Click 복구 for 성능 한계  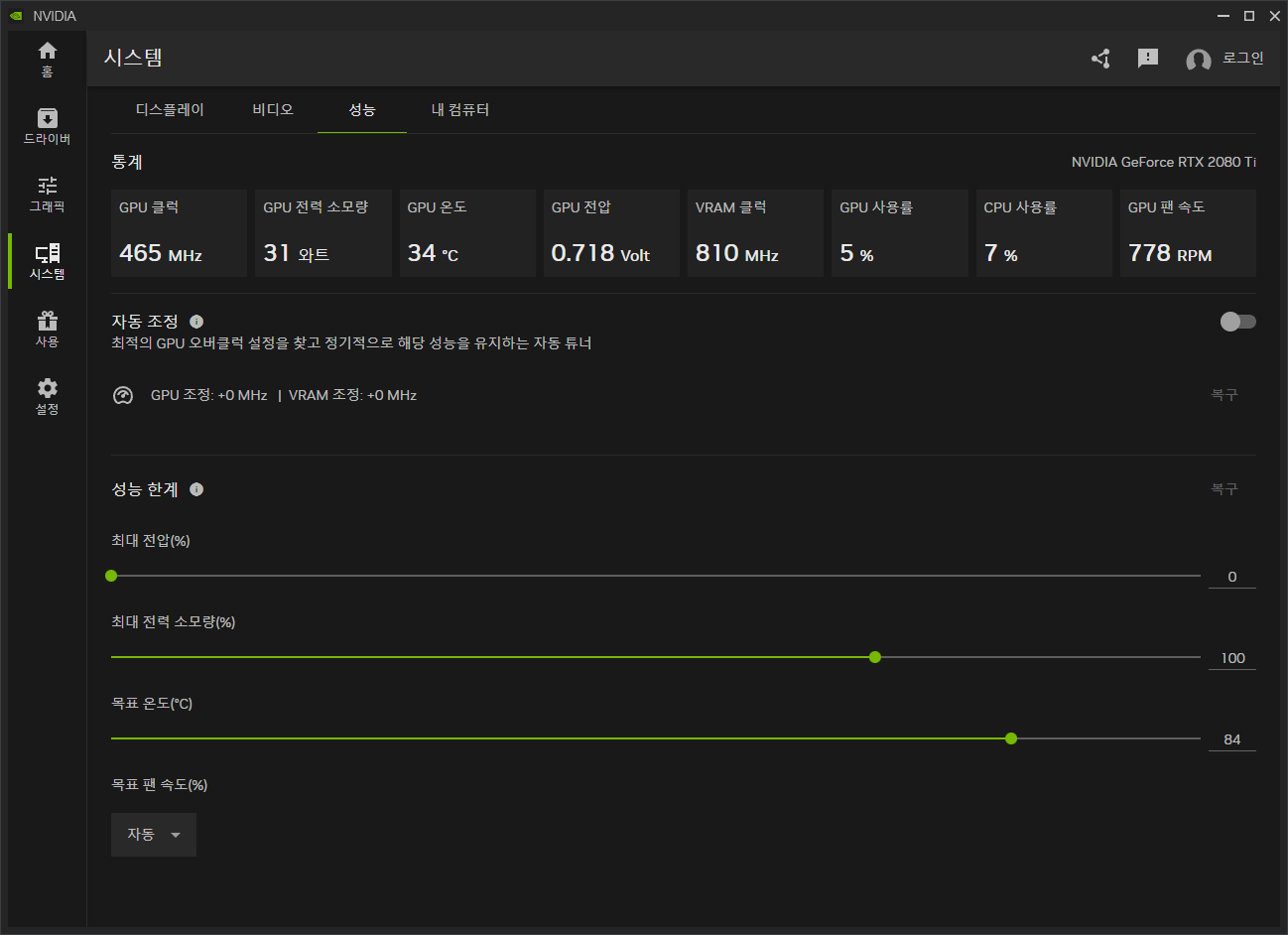click(1224, 489)
